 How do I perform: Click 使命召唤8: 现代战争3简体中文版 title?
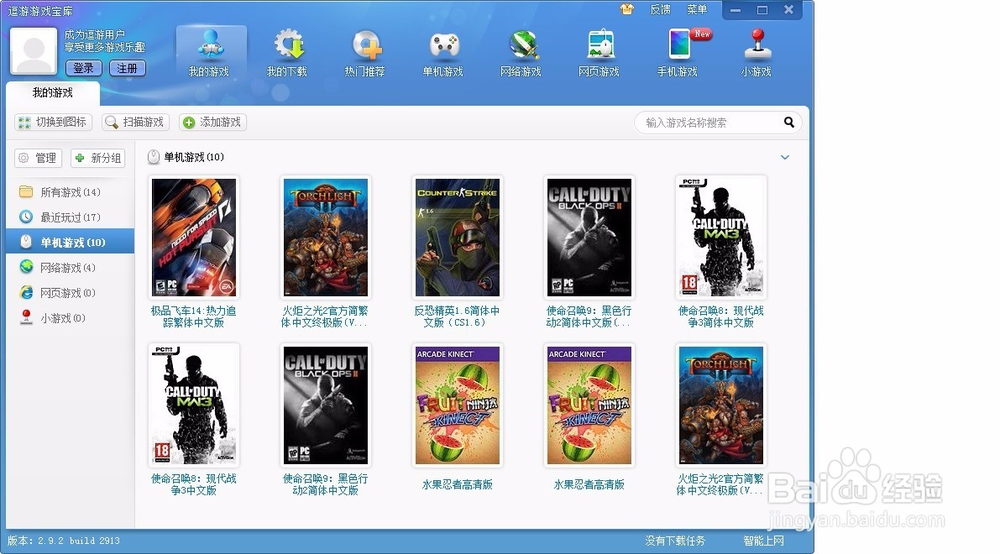point(721,317)
